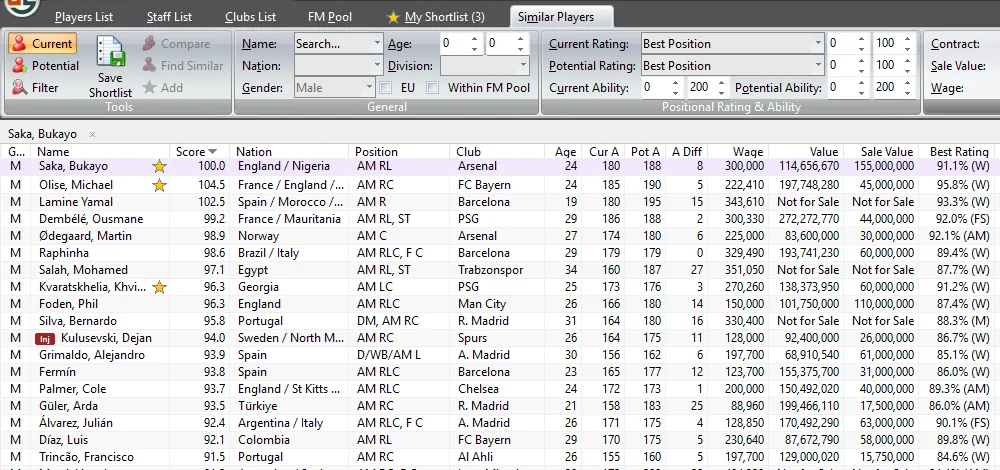
Task: Toggle the EU checkbox
Action: (386, 88)
